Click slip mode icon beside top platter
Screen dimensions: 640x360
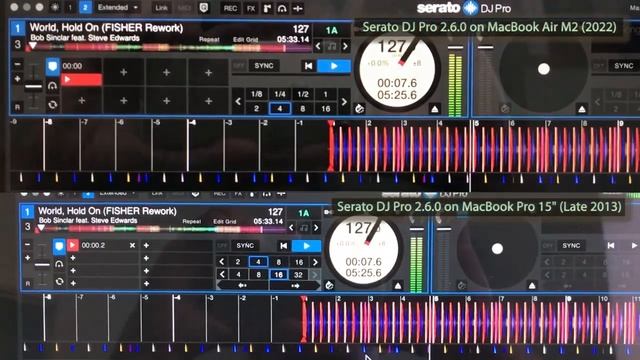pos(360,109)
